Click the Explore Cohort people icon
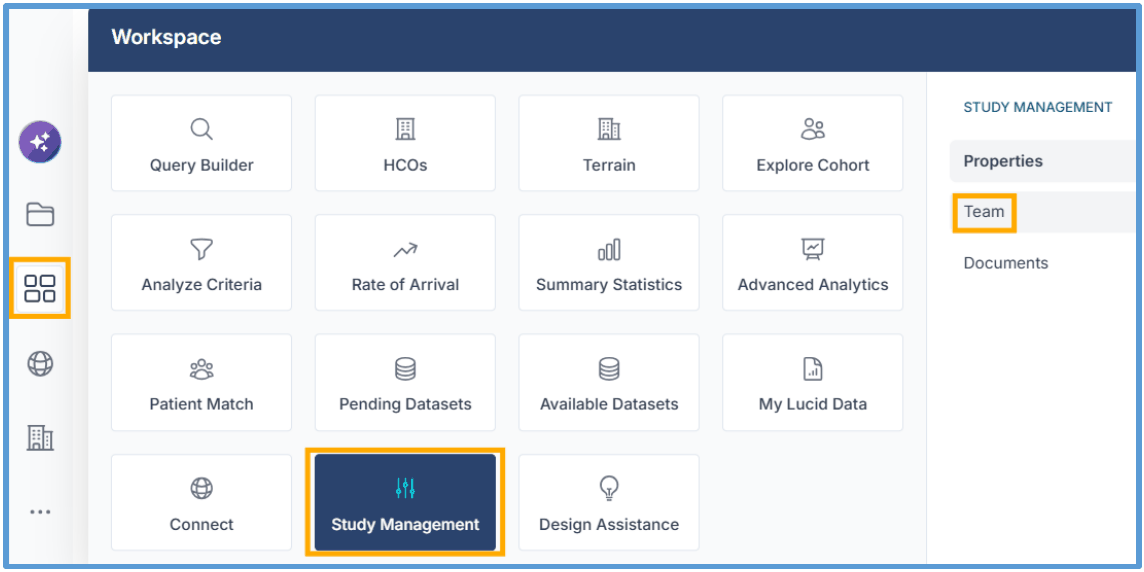Screen dimensions: 1144x572 [813, 130]
